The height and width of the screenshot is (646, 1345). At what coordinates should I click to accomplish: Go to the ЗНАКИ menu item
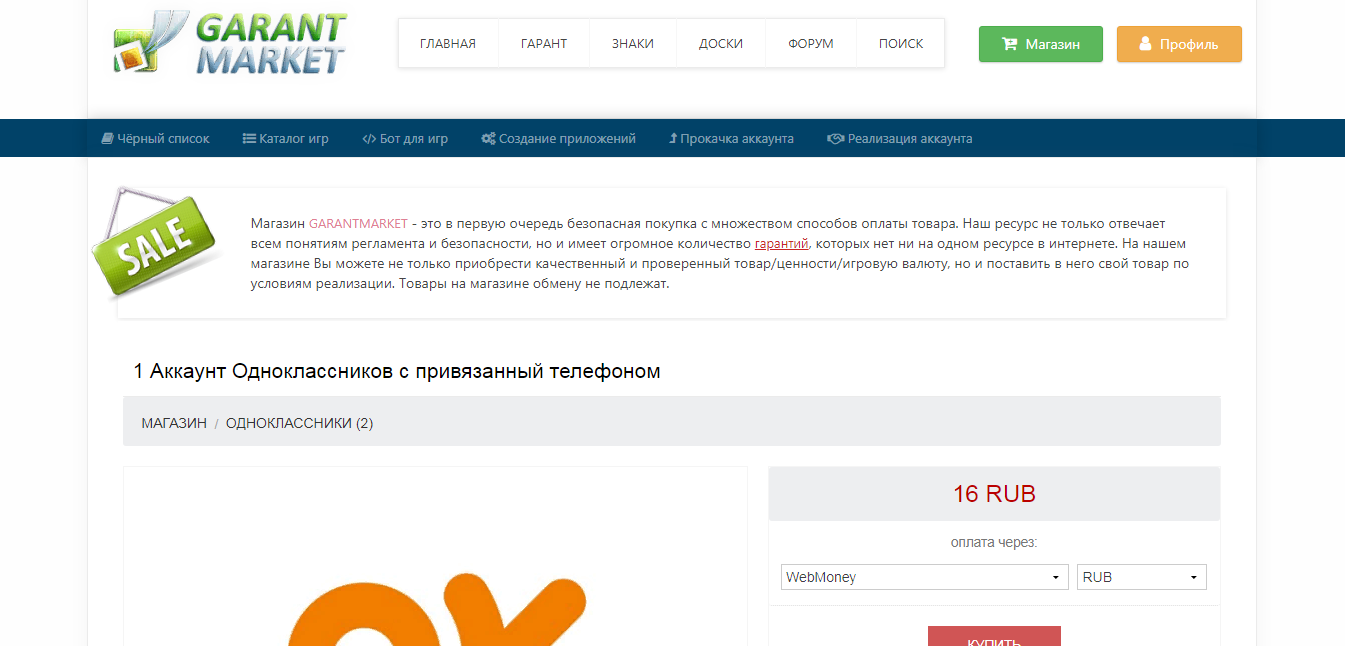(x=633, y=44)
